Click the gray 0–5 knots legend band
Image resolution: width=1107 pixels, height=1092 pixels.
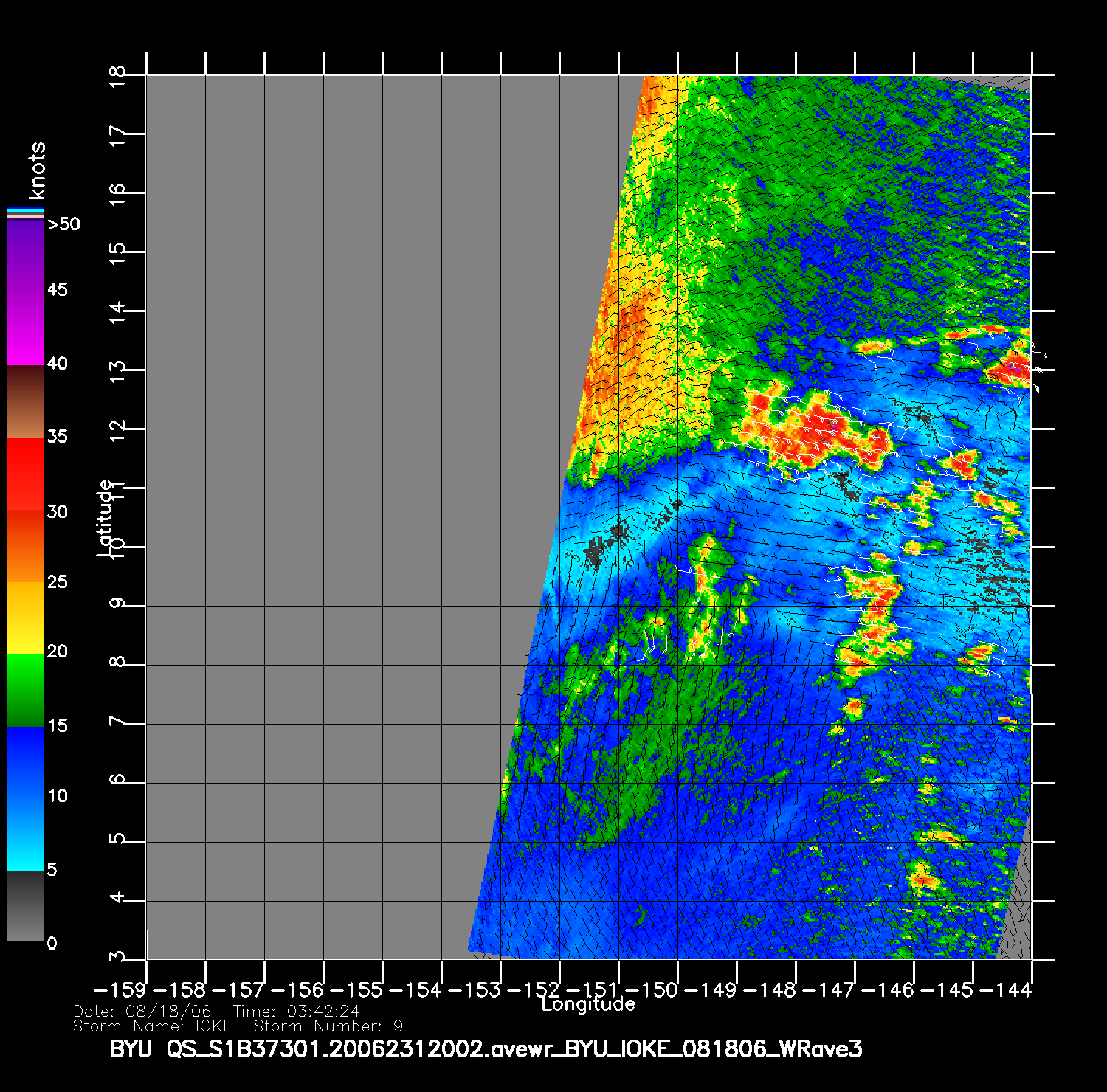25,907
